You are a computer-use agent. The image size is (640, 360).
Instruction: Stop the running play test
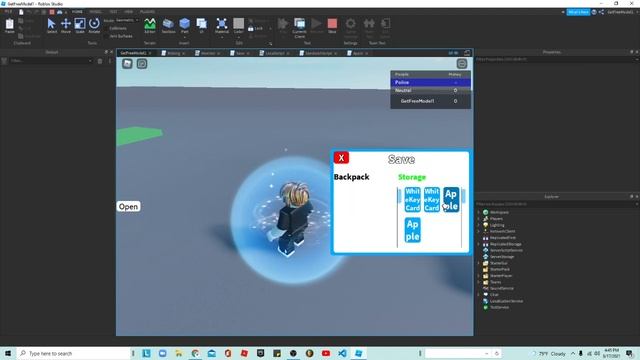[332, 26]
